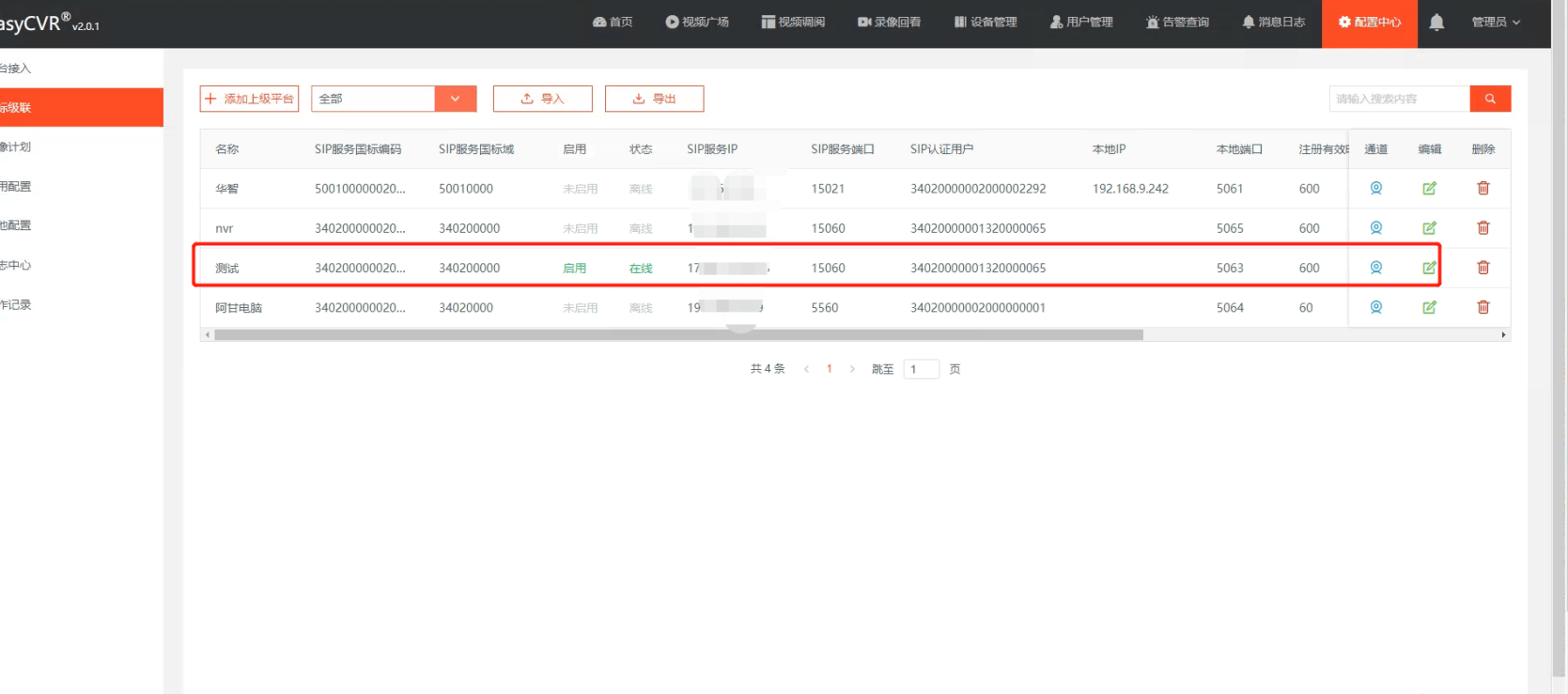Click trash icon for 测试 row
The image size is (1568, 694).
pos(1483,268)
